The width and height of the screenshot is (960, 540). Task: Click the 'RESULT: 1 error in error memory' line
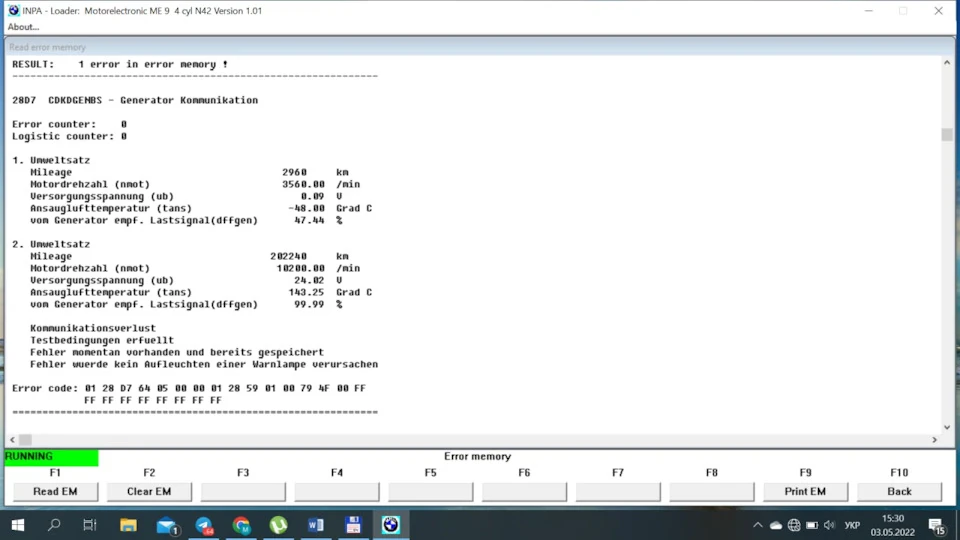tap(120, 64)
